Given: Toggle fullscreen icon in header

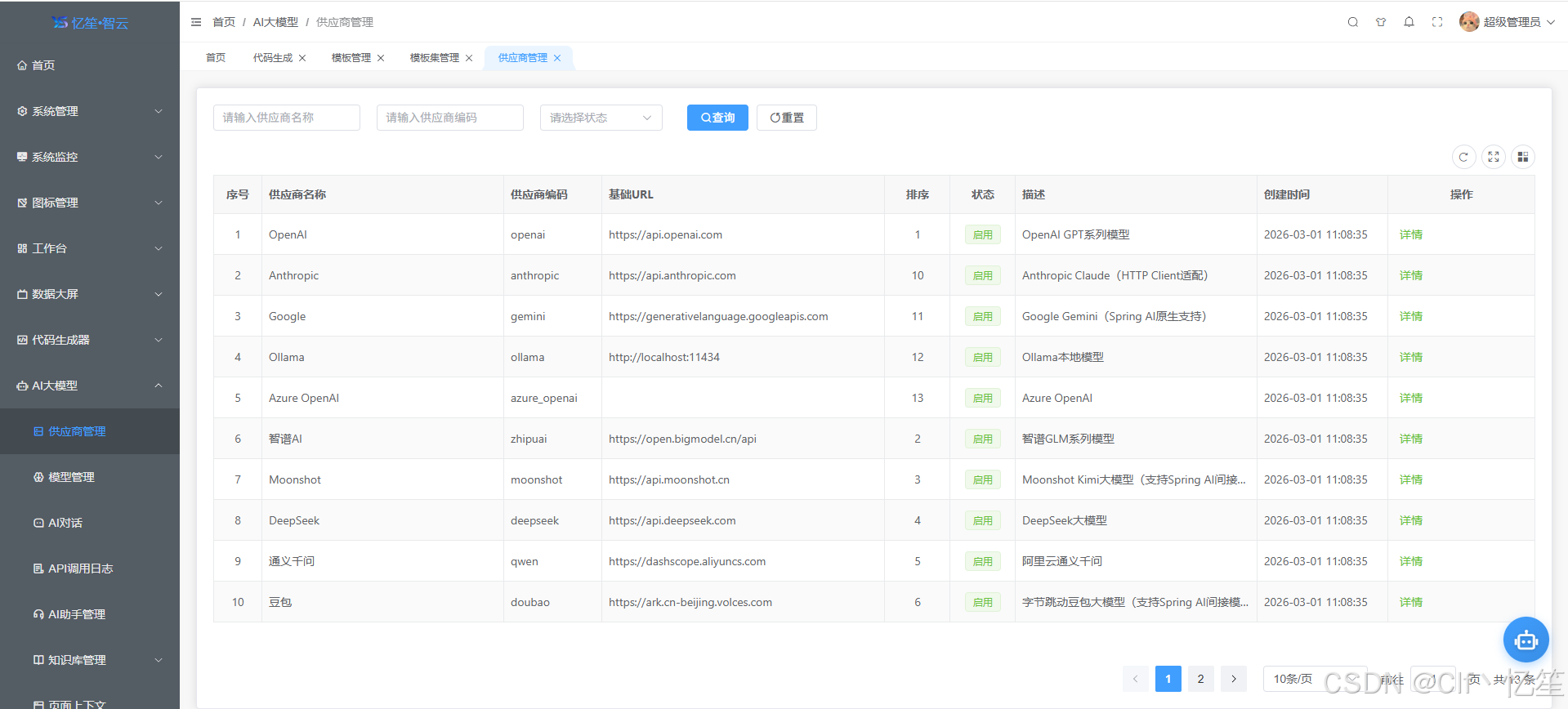Looking at the screenshot, I should 1437,22.
